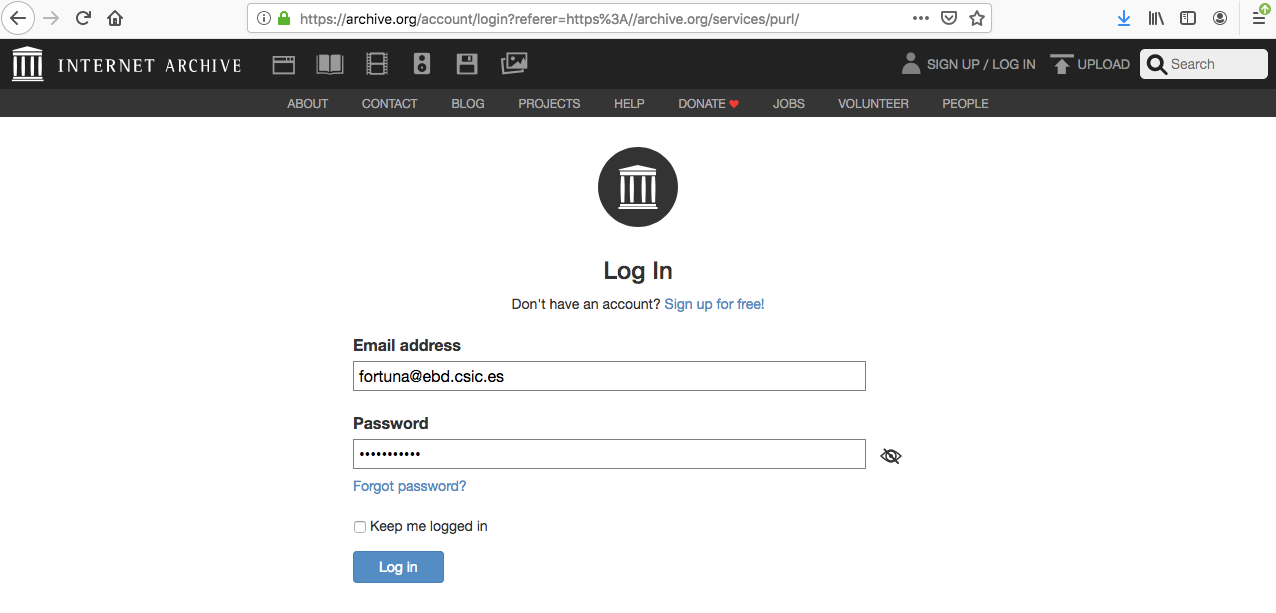
Task: Open the Web (Wayback) media icon
Action: (284, 65)
